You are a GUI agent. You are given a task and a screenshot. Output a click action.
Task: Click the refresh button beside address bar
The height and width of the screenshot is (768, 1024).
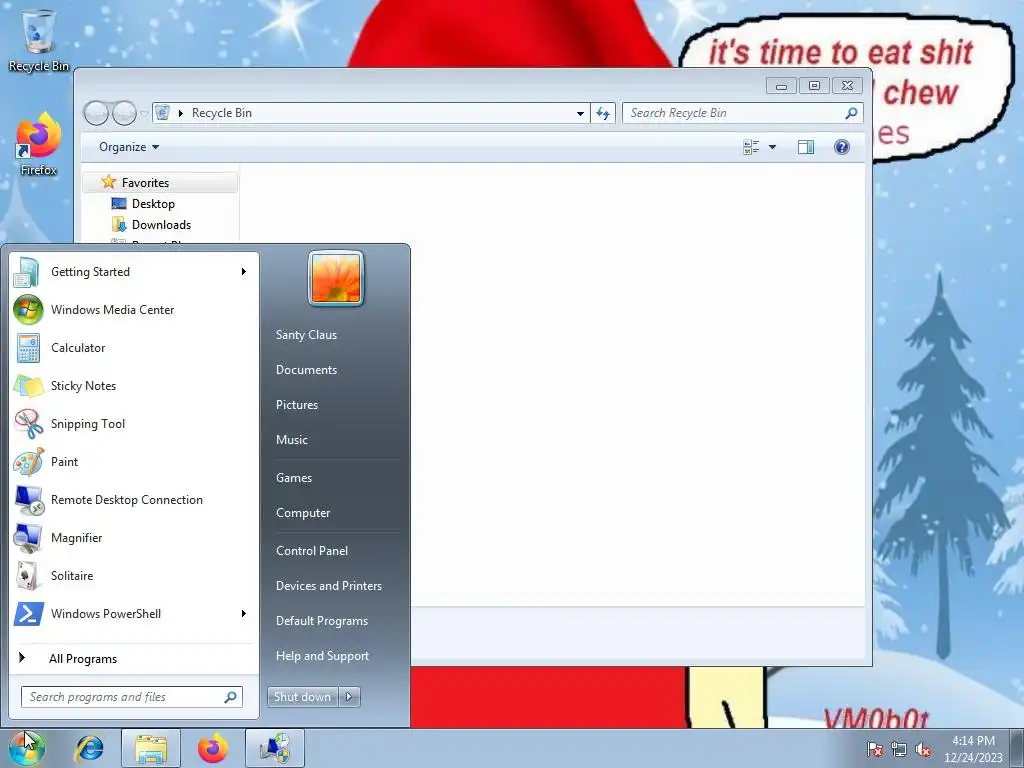pos(603,113)
